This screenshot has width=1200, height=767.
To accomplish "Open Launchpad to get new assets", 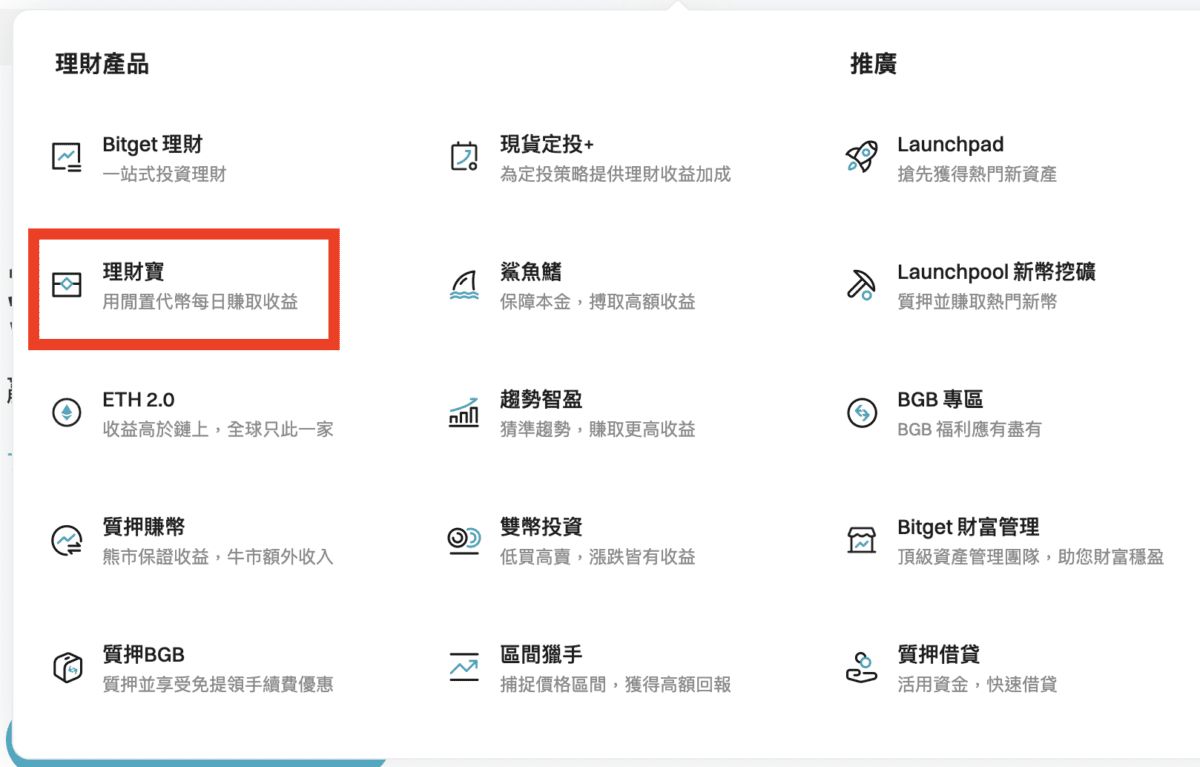I will (949, 144).
